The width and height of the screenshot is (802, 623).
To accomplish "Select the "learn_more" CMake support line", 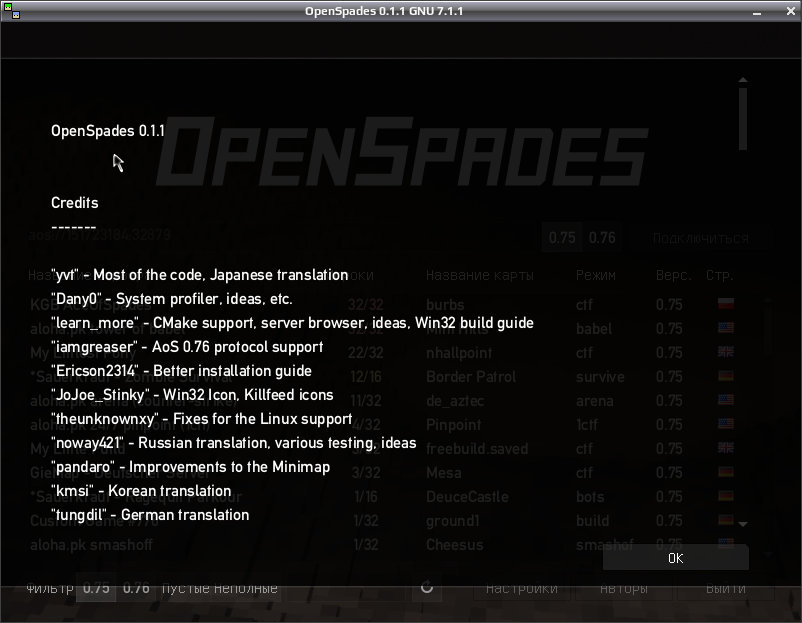I will (292, 323).
